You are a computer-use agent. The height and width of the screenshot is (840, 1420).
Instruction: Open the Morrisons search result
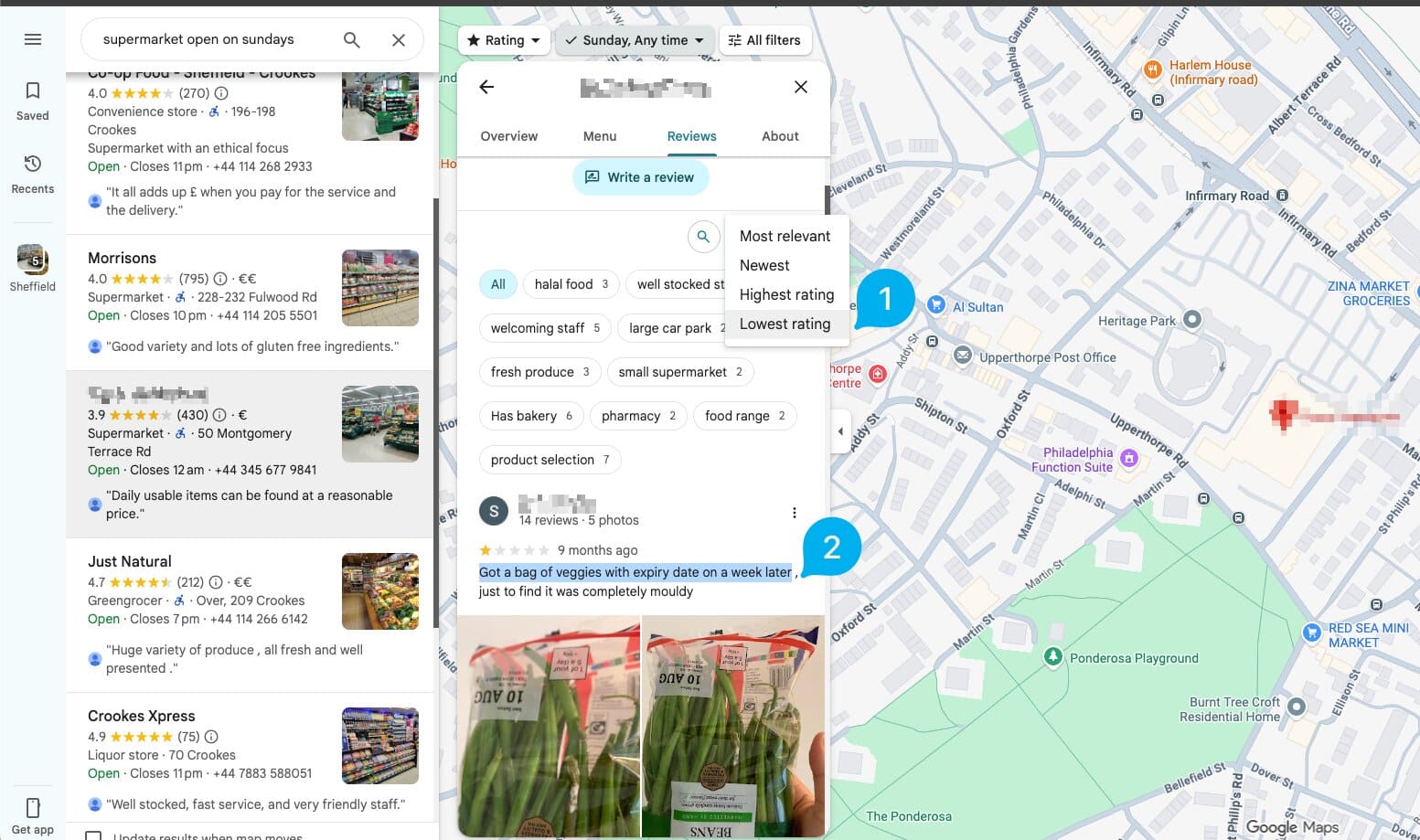[x=249, y=303]
